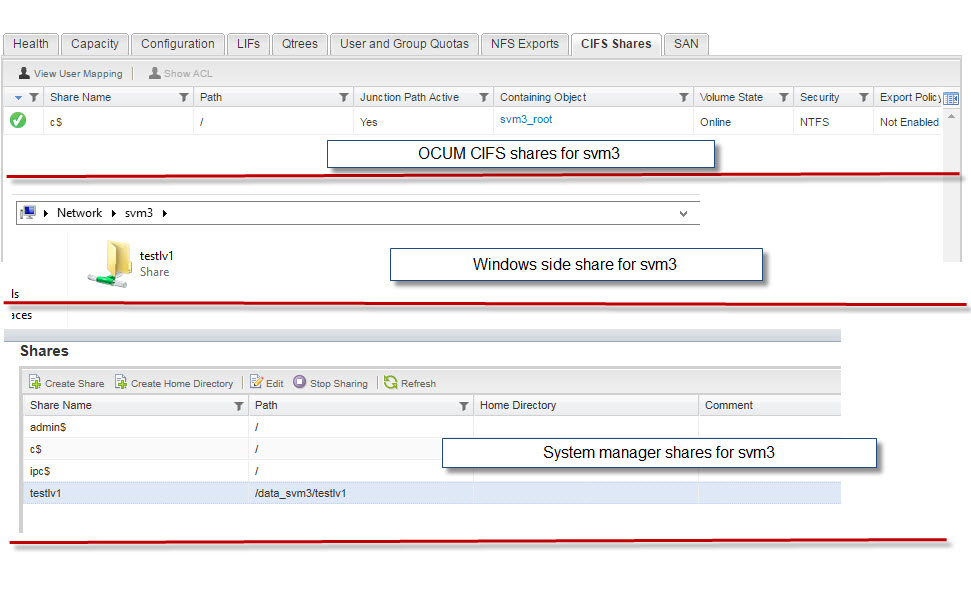Click View User Mapping button

point(71,73)
